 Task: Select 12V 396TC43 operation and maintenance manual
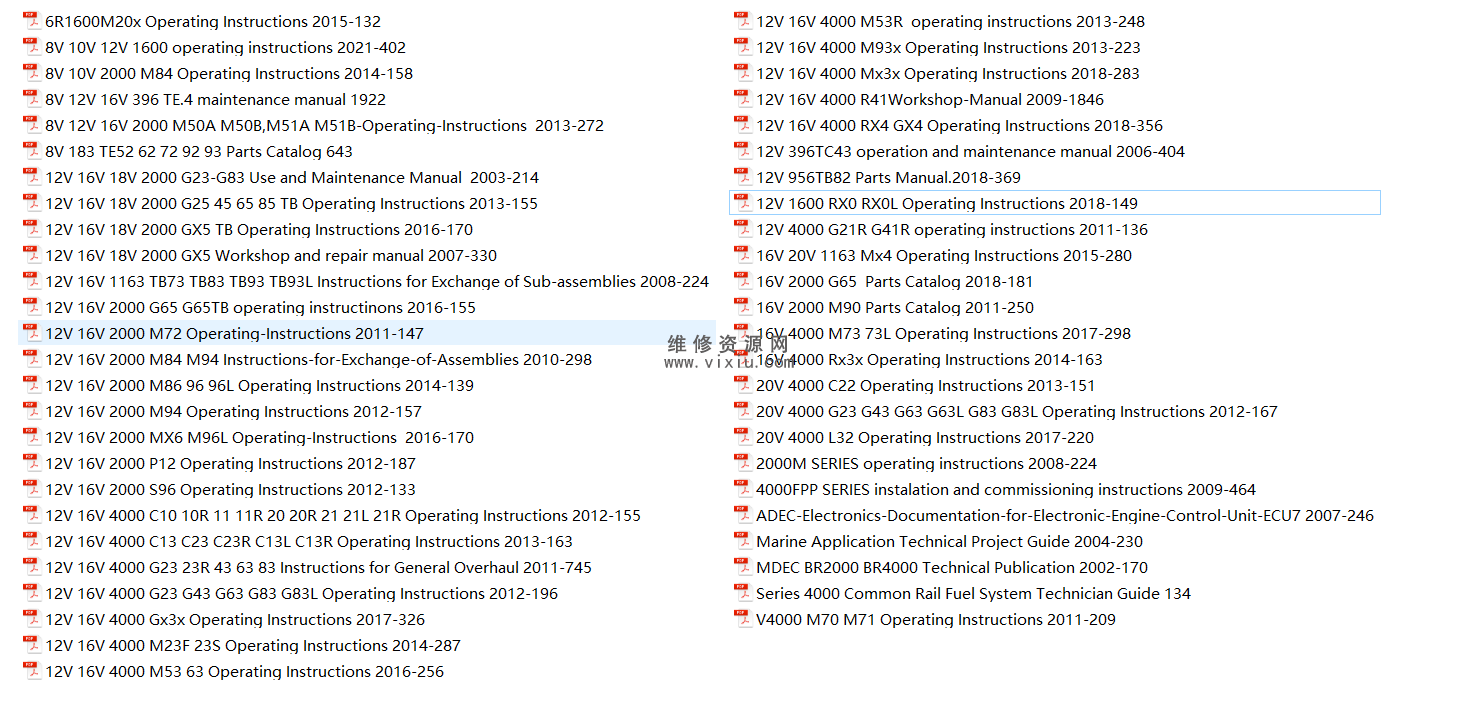coord(969,152)
